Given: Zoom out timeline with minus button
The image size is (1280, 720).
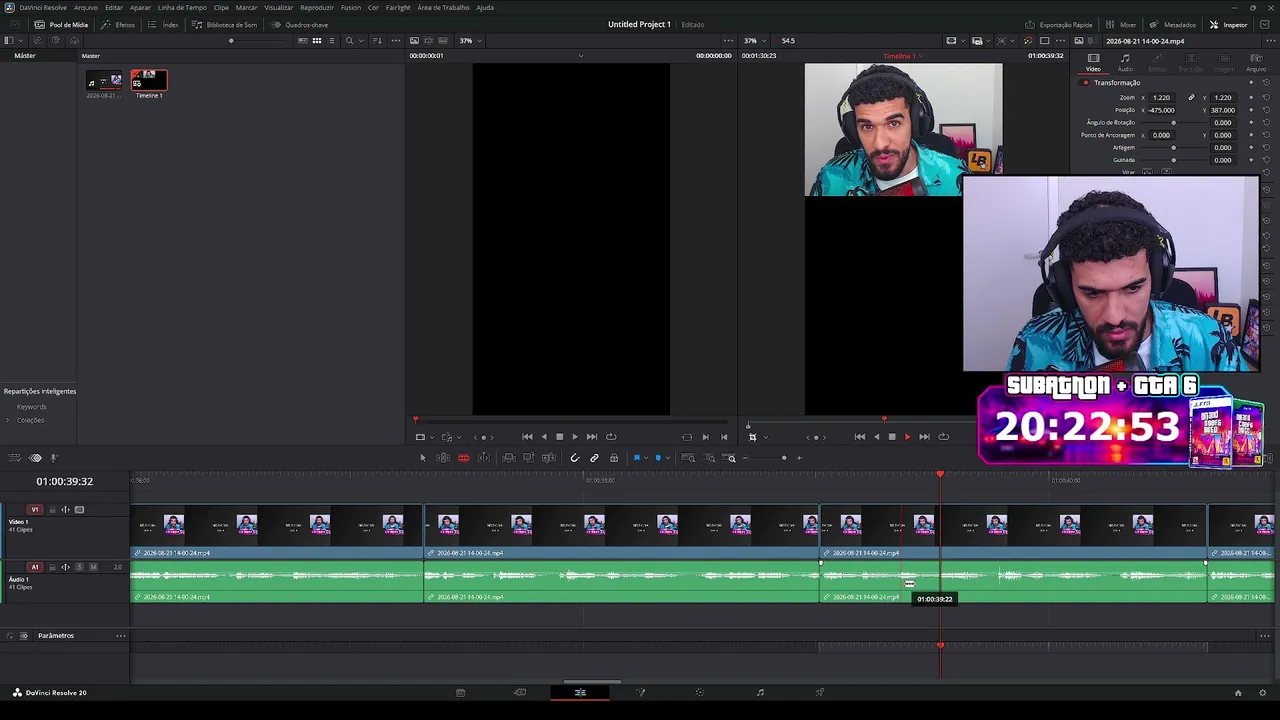Looking at the screenshot, I should pyautogui.click(x=745, y=458).
